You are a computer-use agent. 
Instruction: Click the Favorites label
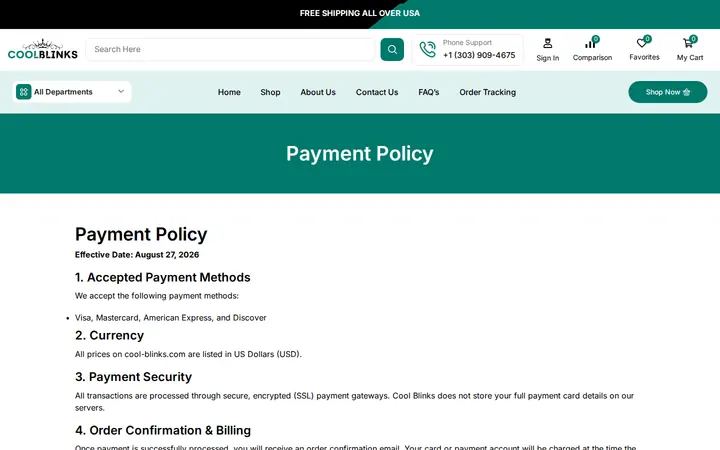coord(644,57)
